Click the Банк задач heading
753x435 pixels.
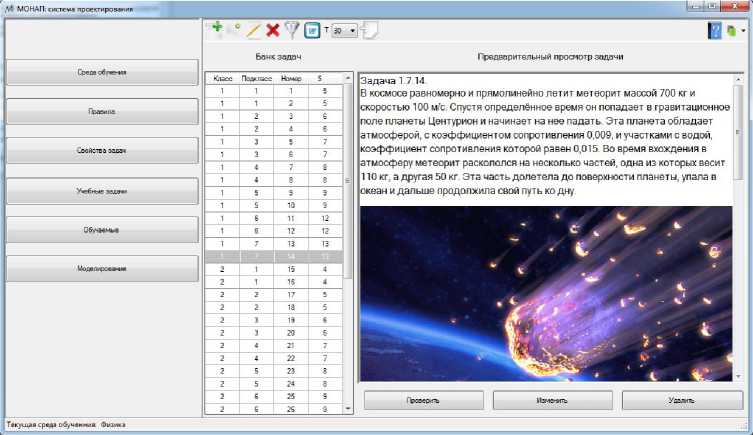coord(278,57)
